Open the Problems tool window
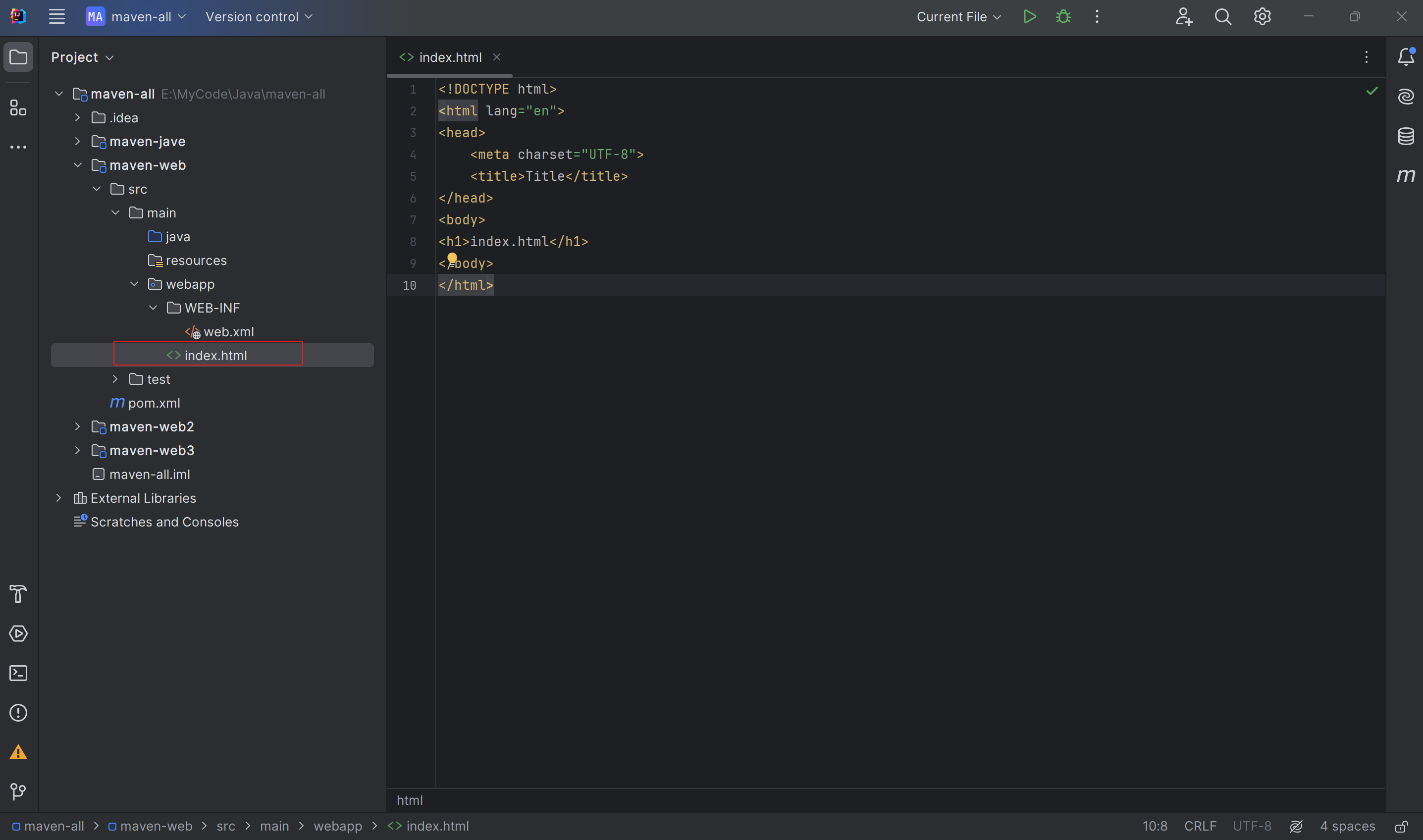The width and height of the screenshot is (1423, 840). 18,713
